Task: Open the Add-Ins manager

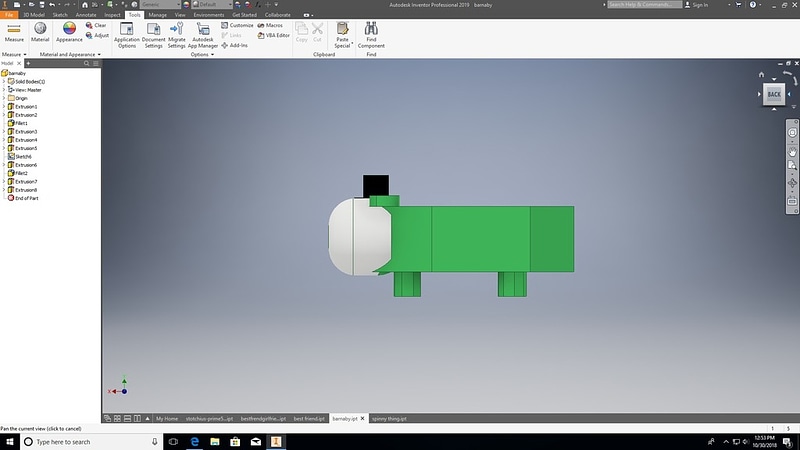Action: [235, 45]
